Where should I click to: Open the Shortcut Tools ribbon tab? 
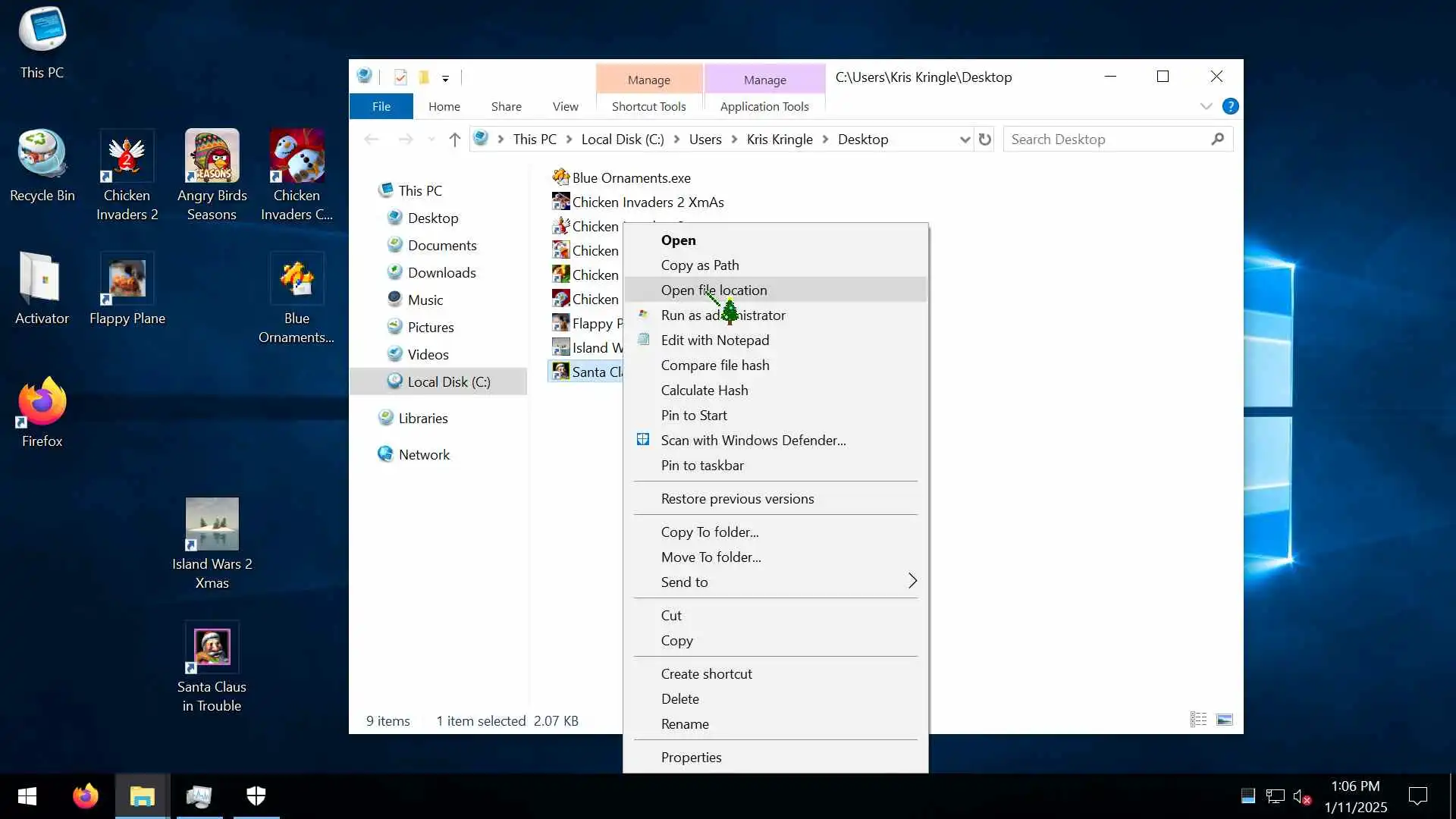[648, 107]
